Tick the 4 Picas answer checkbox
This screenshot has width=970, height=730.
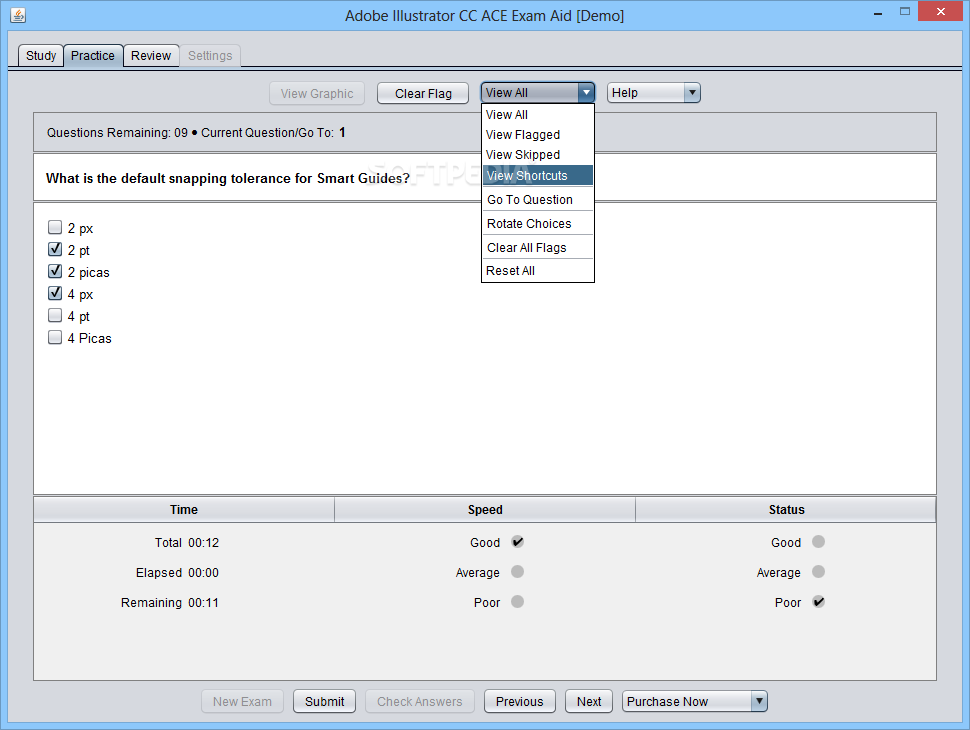tap(55, 337)
